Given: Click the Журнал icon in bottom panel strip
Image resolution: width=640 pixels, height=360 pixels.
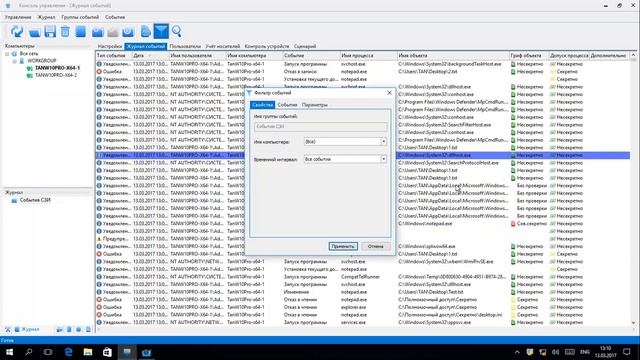Looking at the screenshot, I should point(17,329).
